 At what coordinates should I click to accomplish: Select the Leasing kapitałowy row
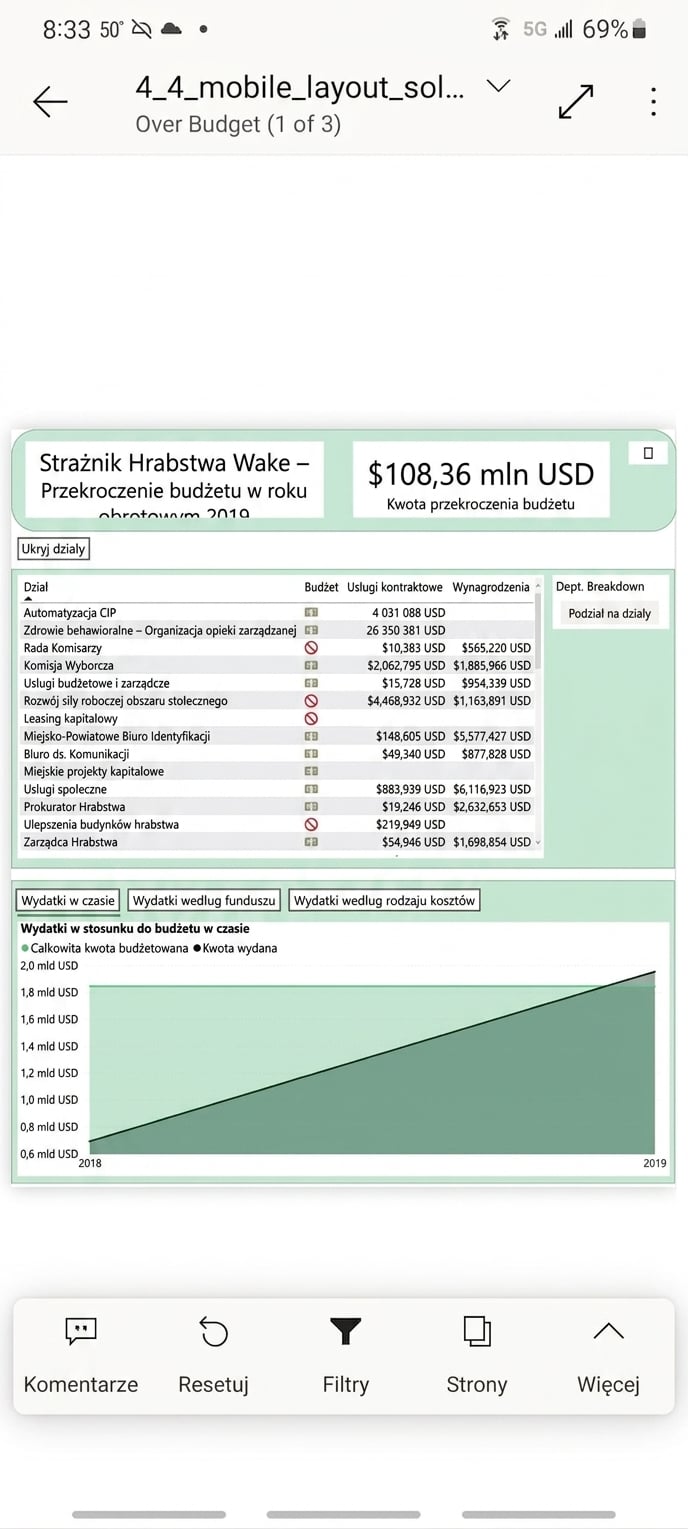[277, 718]
